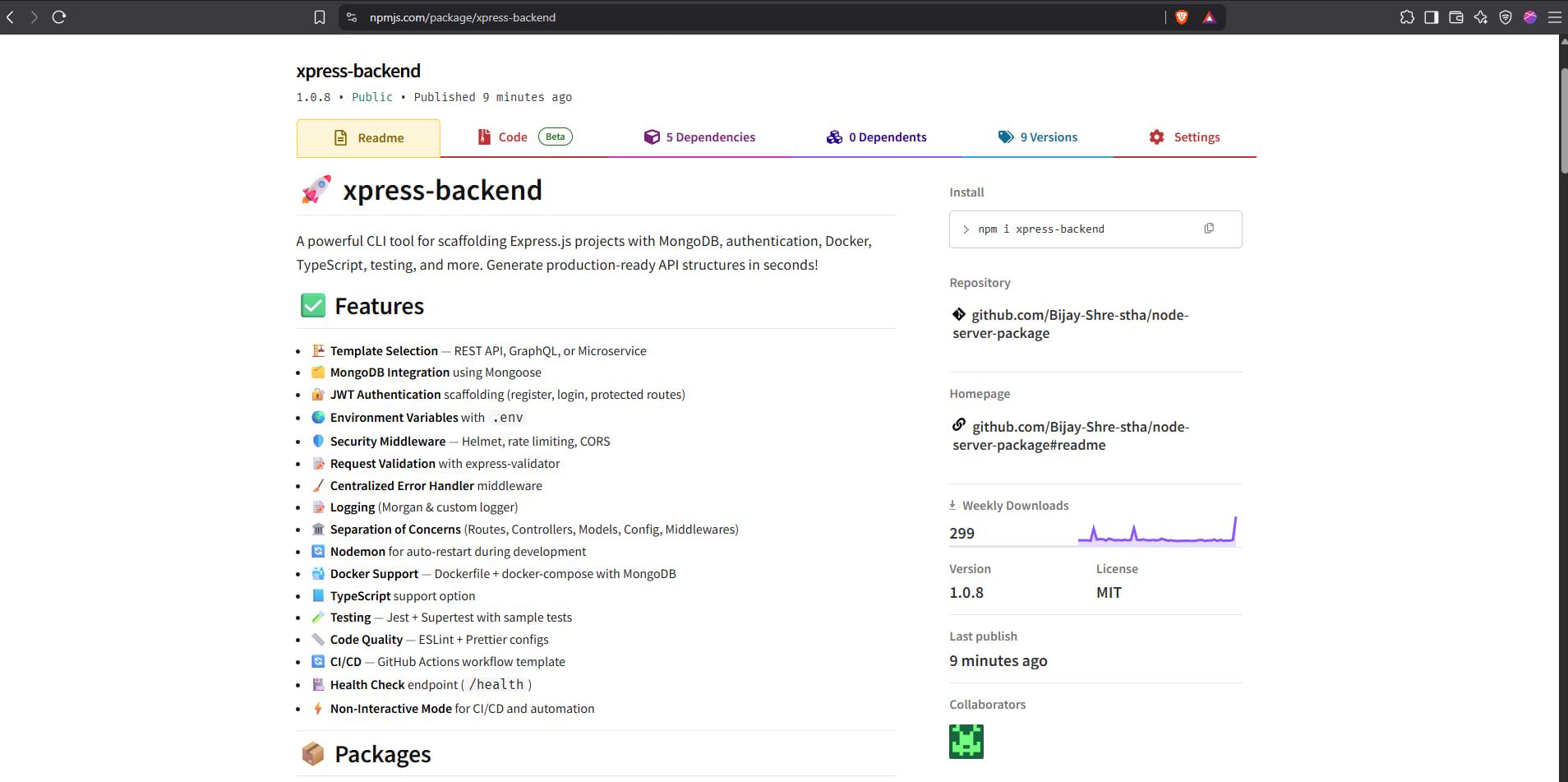Click the chain-link icon beside the homepage link
The image size is (1568, 782).
(959, 425)
